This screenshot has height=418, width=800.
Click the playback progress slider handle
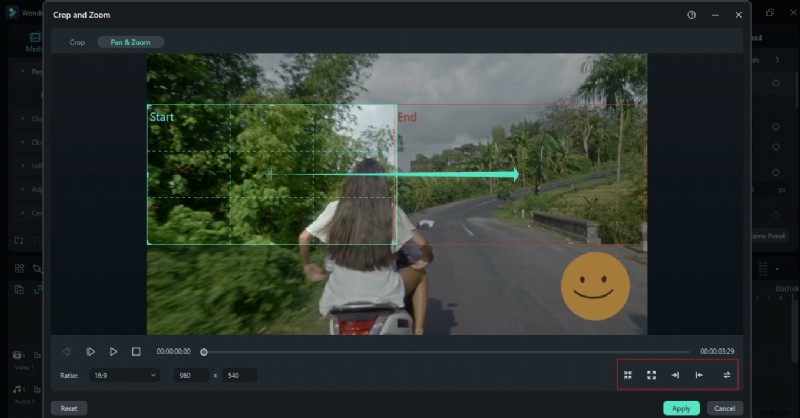click(x=204, y=352)
